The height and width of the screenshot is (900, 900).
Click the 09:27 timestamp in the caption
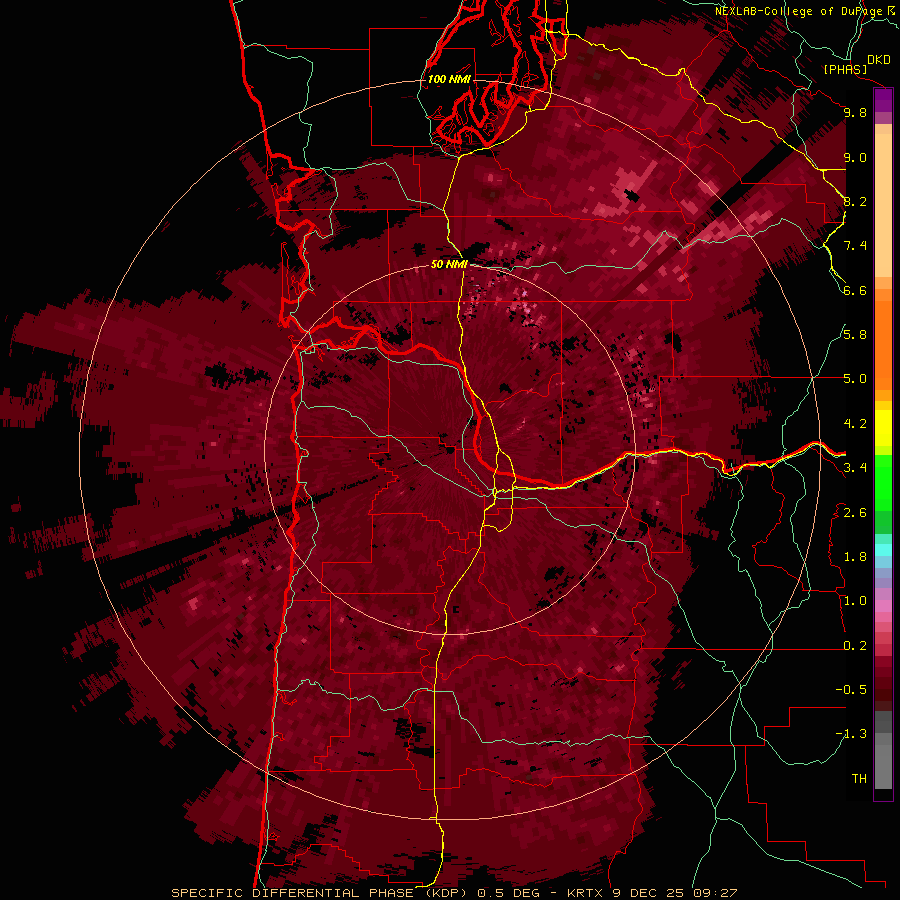(715, 893)
